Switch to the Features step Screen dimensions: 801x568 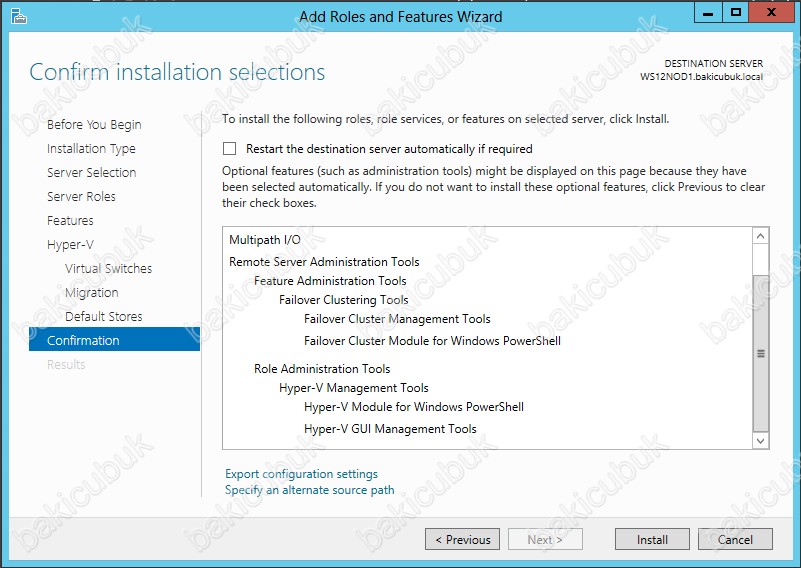click(70, 221)
